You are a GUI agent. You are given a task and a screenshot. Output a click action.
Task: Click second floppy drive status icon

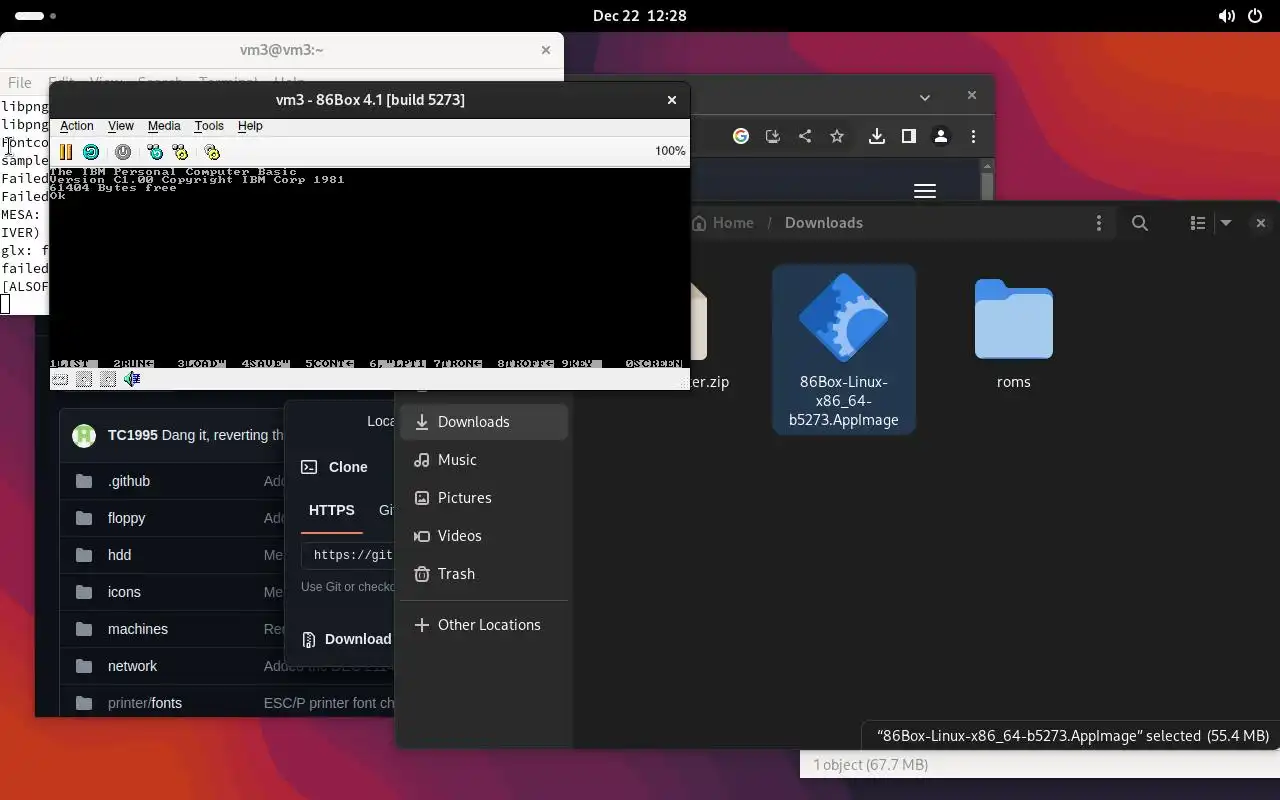[x=108, y=379]
